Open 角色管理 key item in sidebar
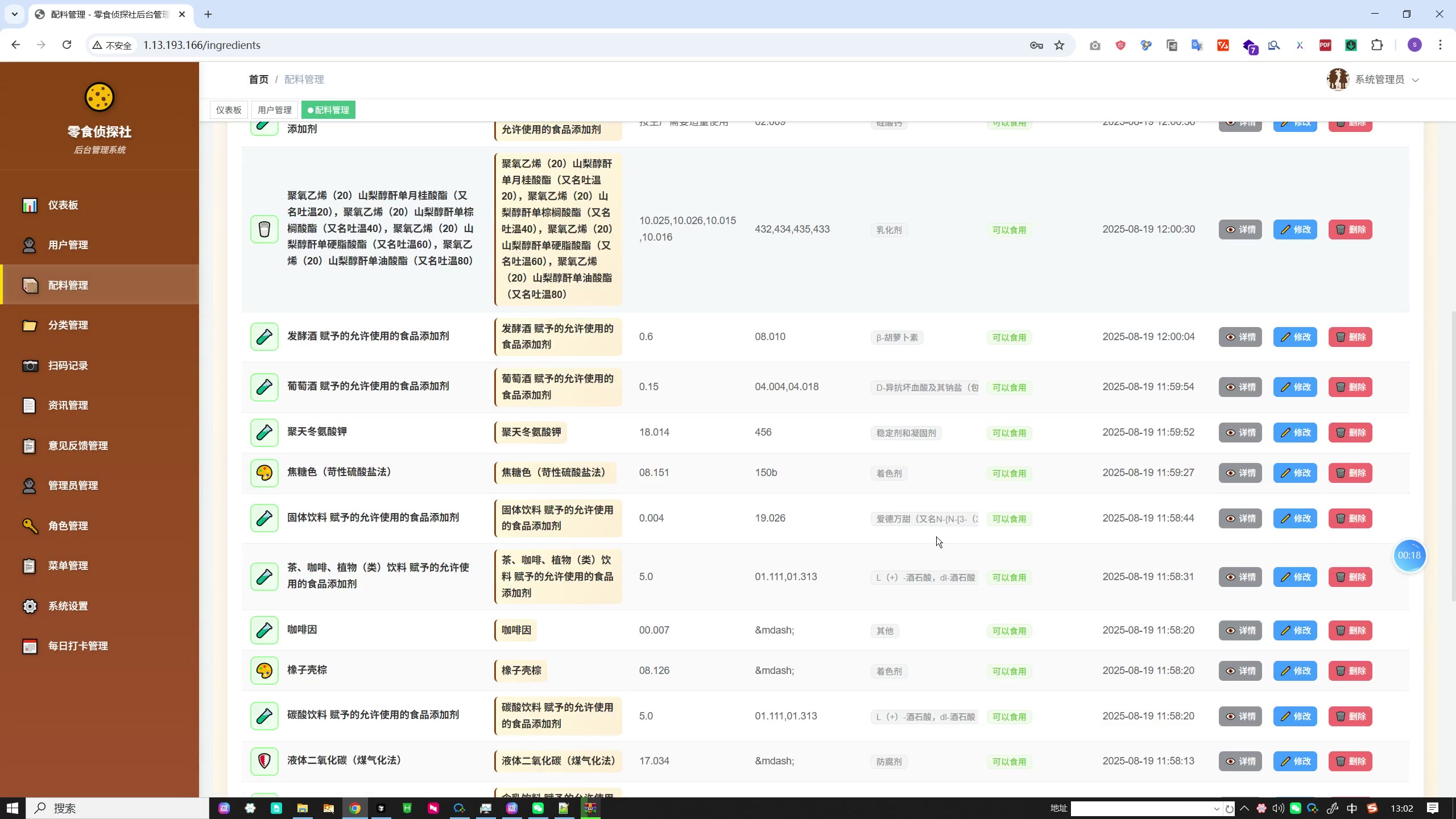 click(x=68, y=526)
